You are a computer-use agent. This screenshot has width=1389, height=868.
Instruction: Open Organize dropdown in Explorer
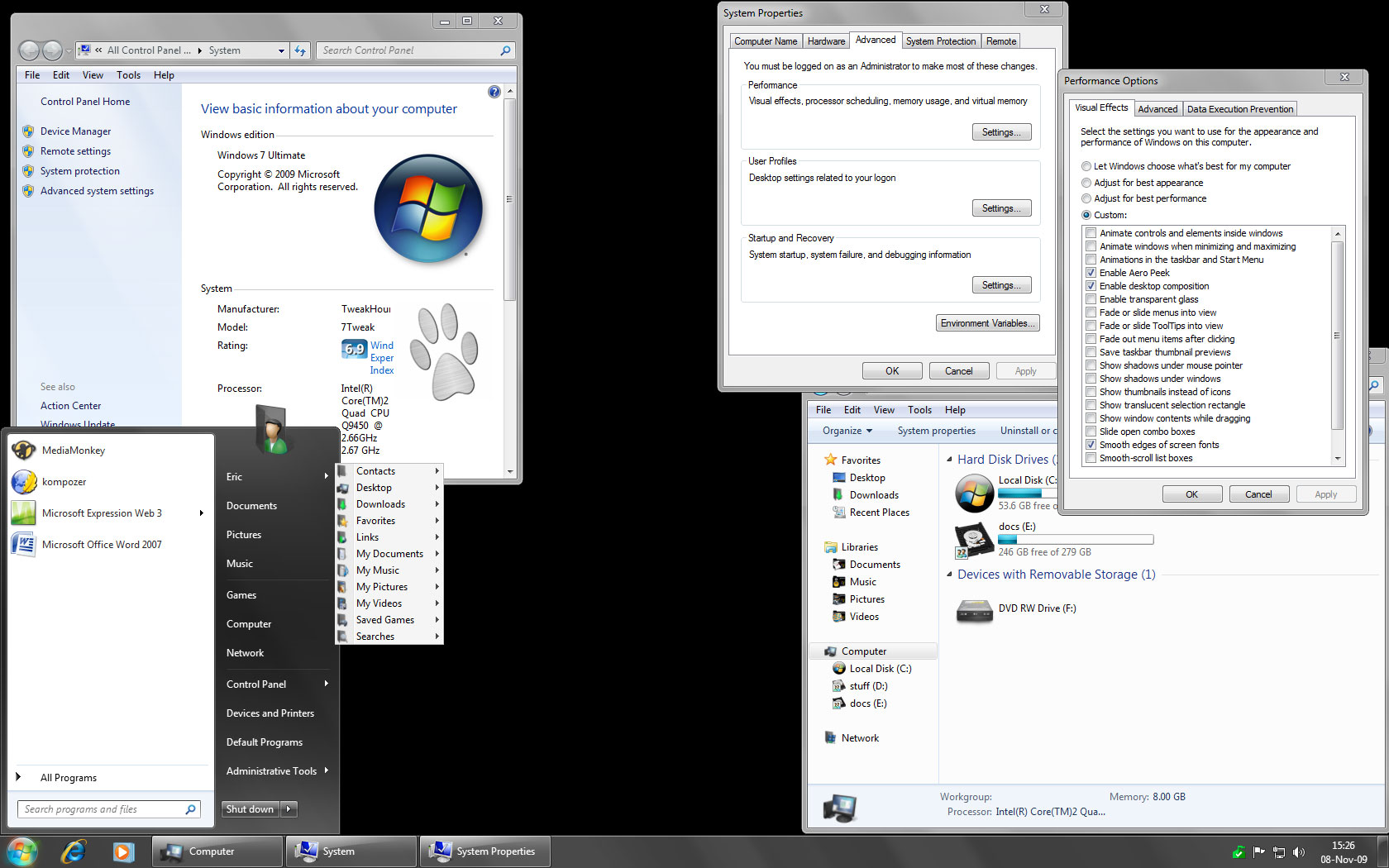point(847,431)
